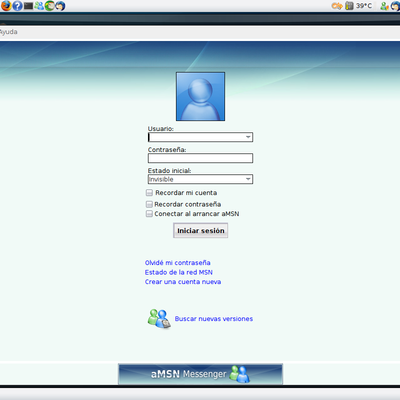This screenshot has height=400, width=400.
Task: Open the blue help question mark icon
Action: coord(17,6)
